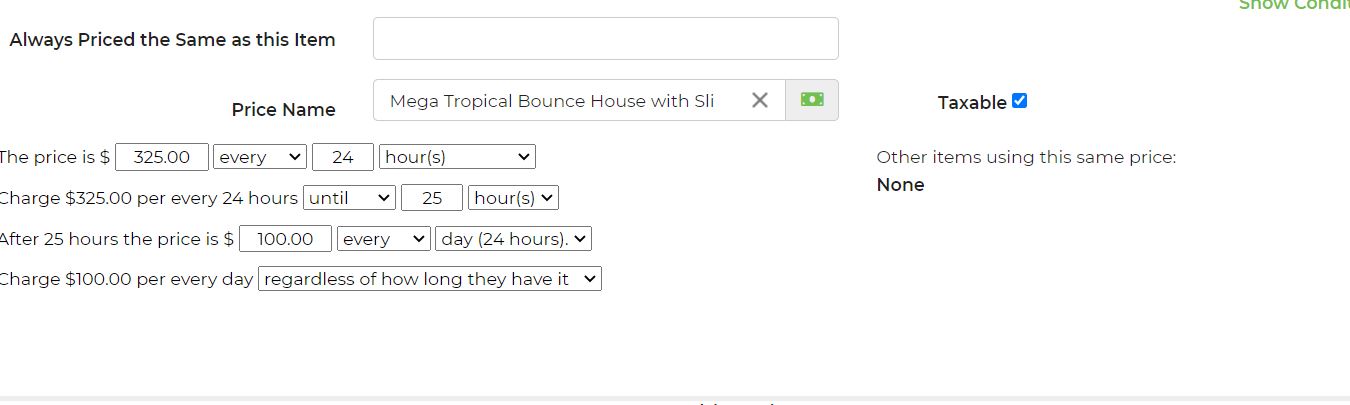Focus the 'Always Priced the Same' input field

coord(605,39)
